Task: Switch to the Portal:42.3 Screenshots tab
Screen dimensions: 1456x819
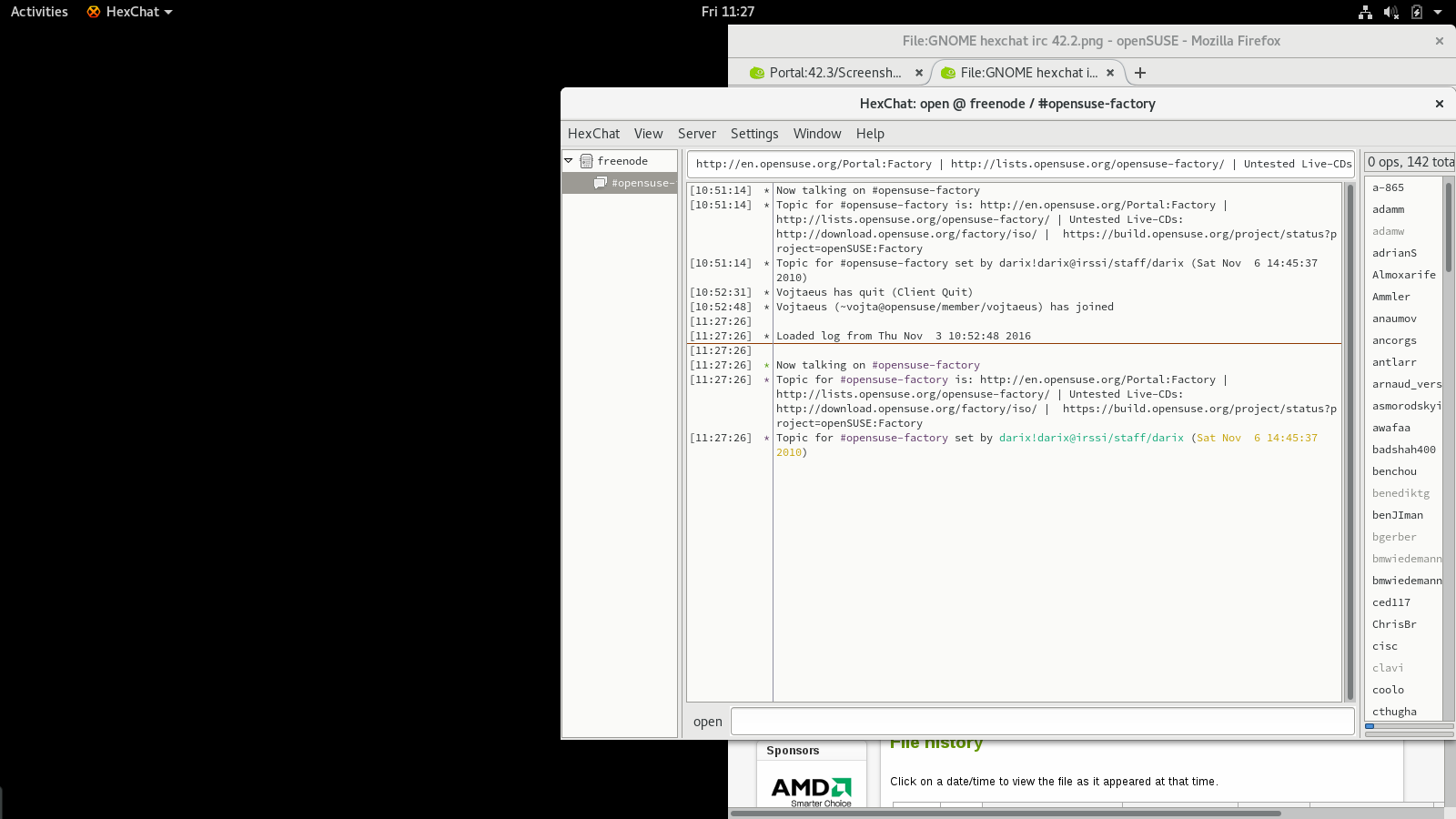Action: click(834, 73)
